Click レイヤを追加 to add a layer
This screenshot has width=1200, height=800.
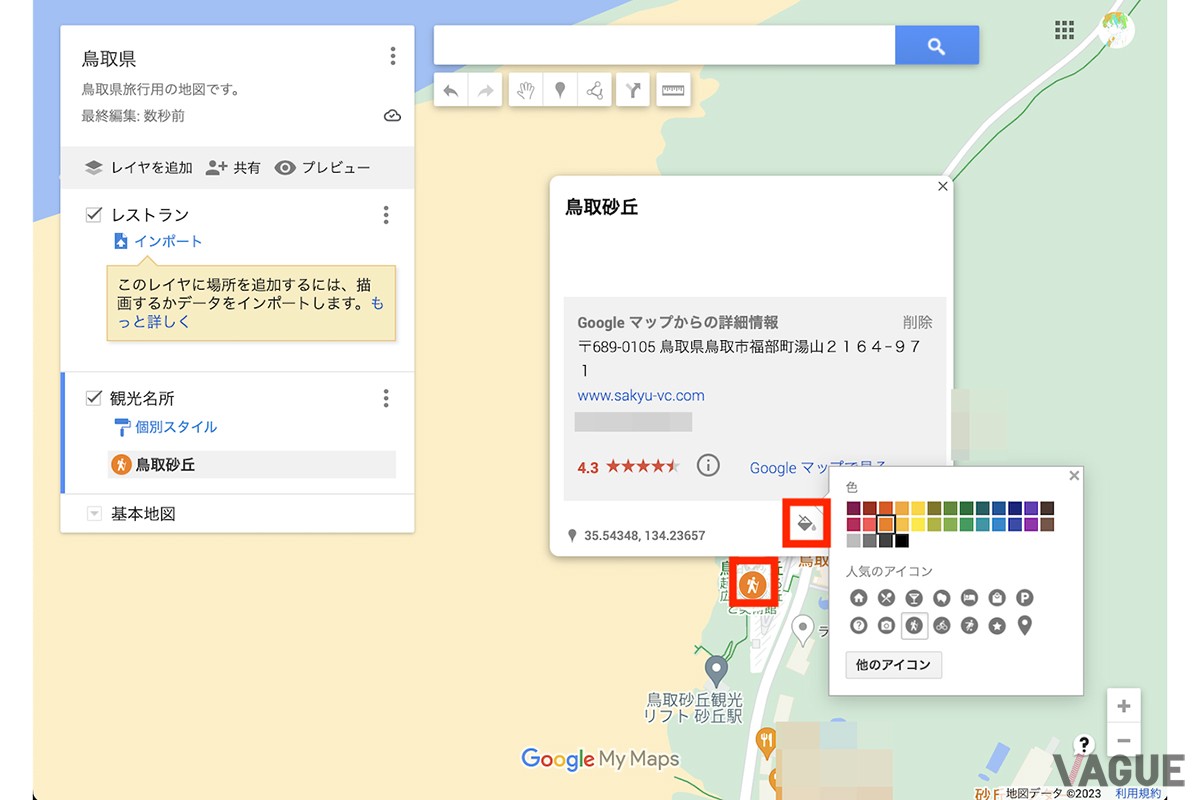tap(138, 168)
